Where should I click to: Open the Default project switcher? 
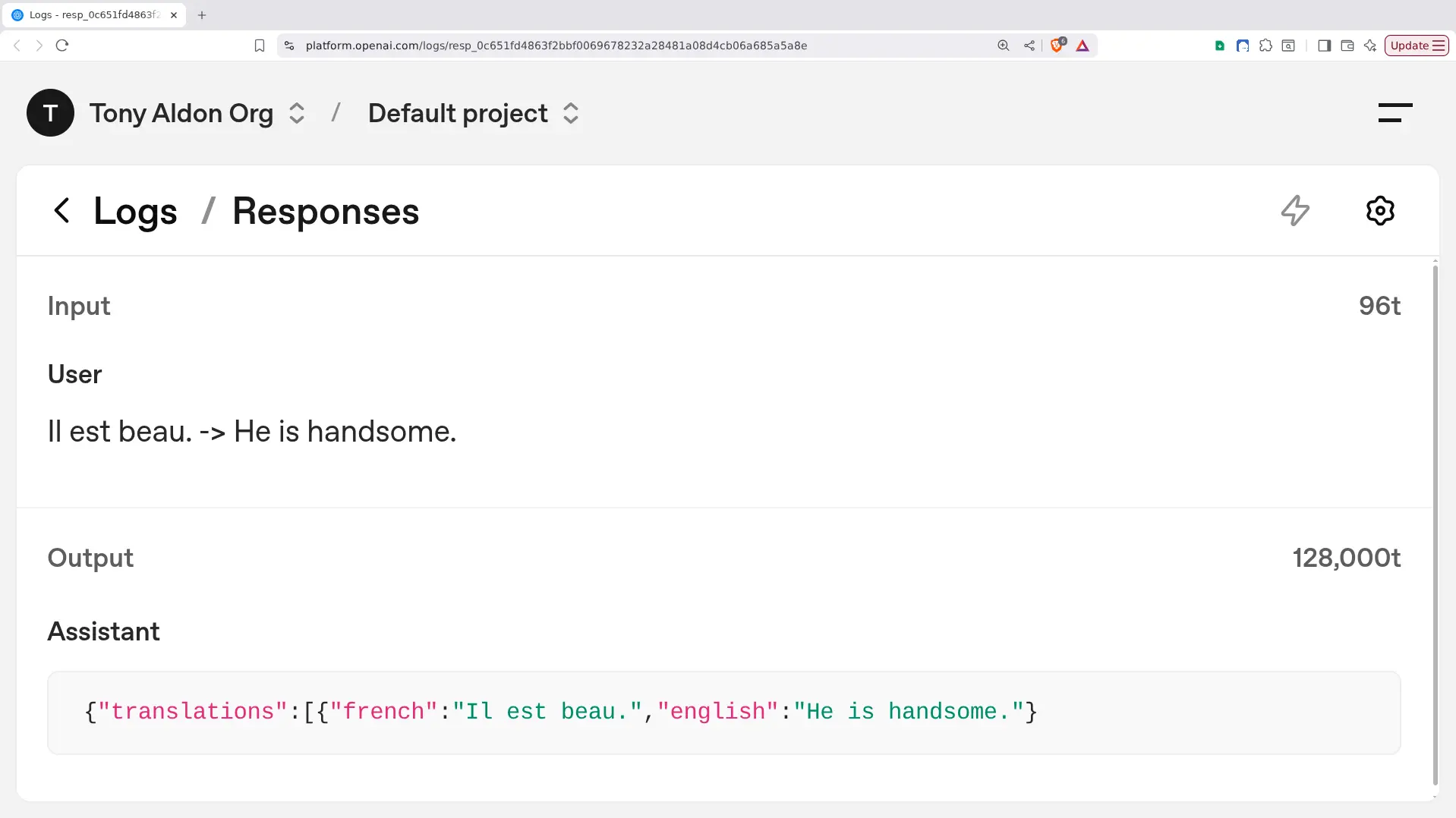point(571,112)
